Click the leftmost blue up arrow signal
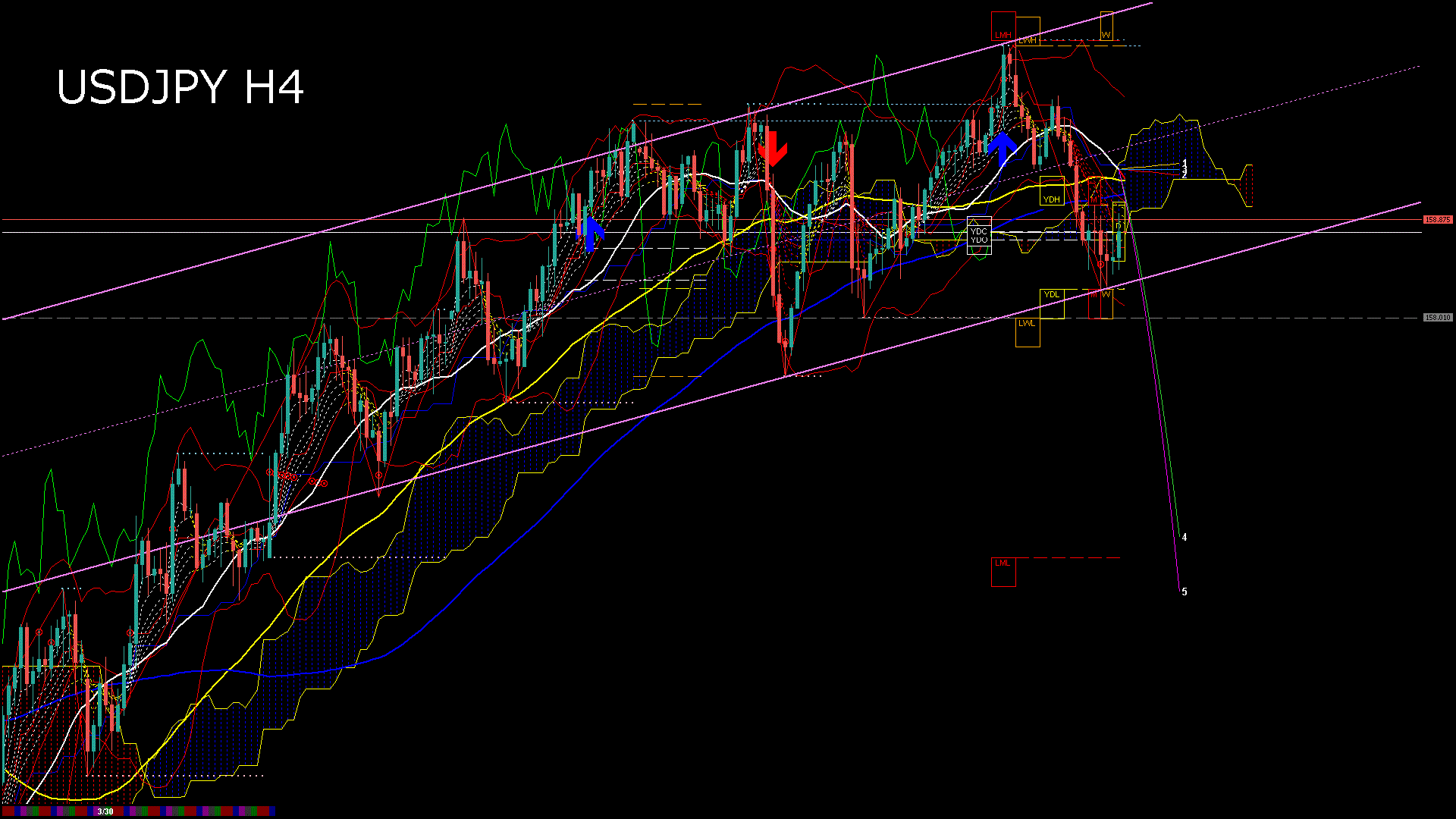 coord(591,233)
